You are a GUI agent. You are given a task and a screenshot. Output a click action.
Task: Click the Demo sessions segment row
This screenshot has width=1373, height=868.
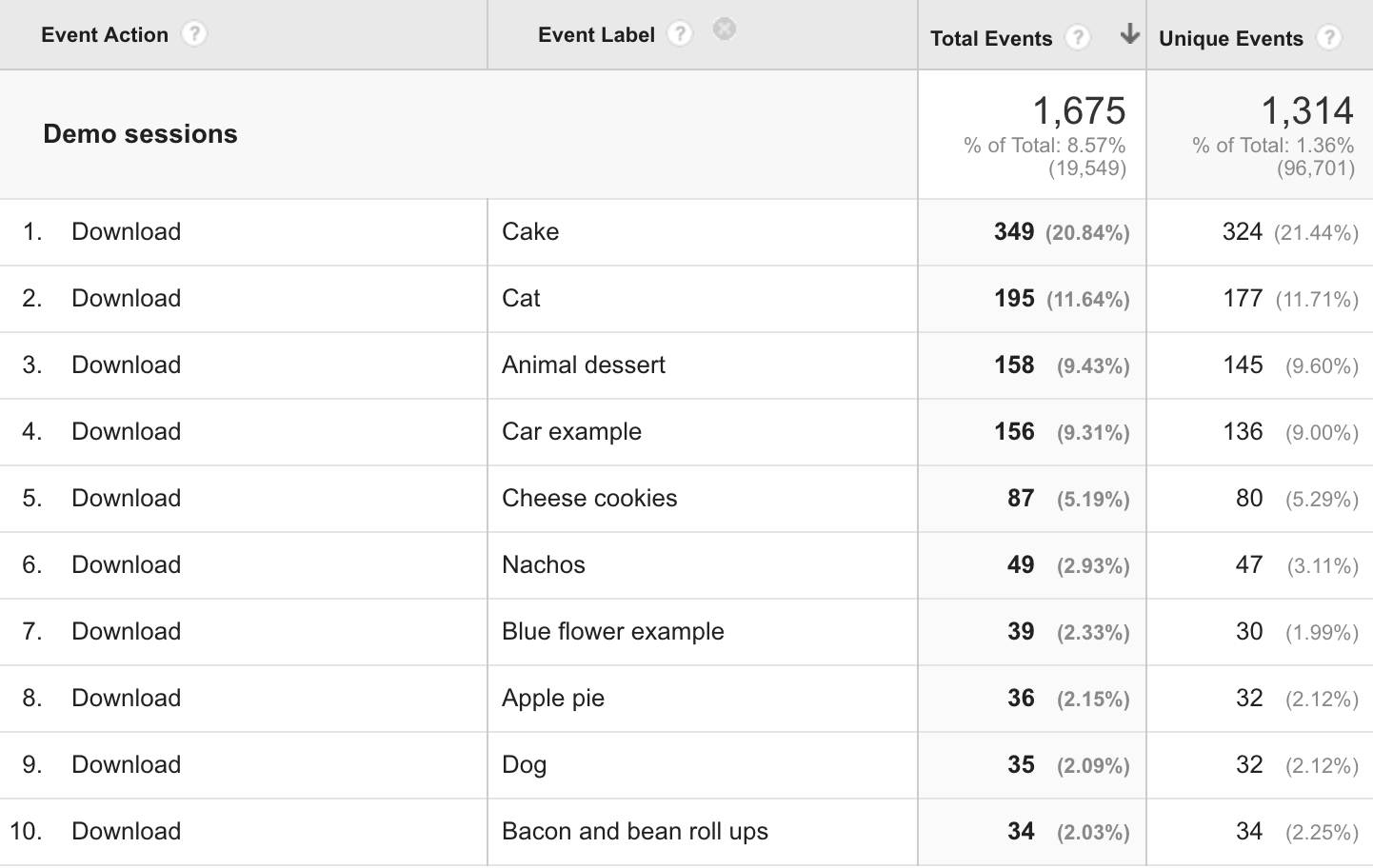[141, 134]
